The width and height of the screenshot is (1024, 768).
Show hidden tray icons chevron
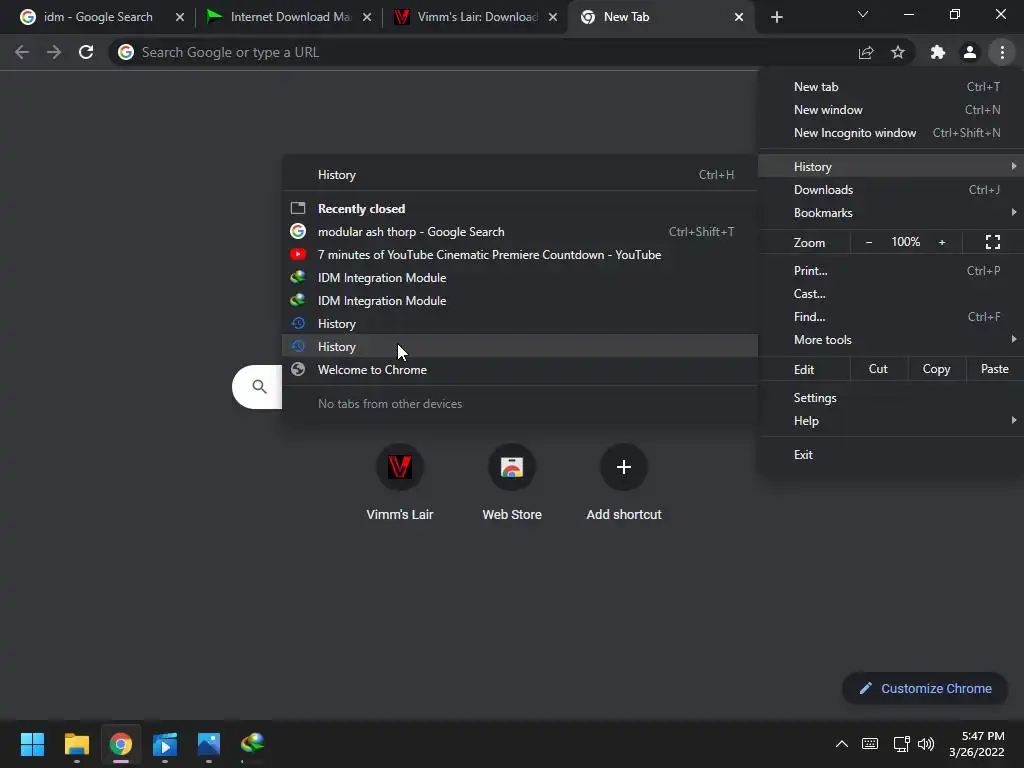pos(842,744)
